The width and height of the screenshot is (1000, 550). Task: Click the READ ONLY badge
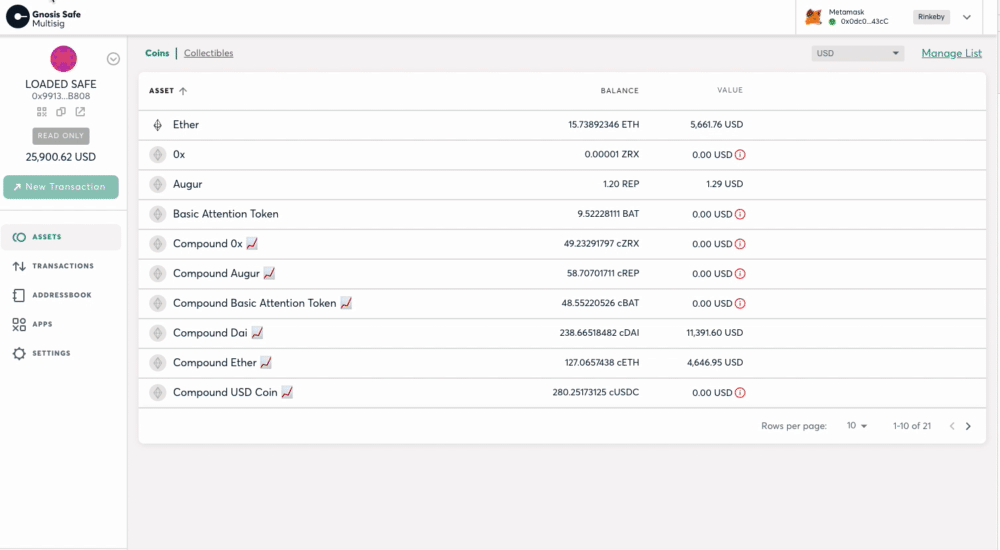(61, 136)
